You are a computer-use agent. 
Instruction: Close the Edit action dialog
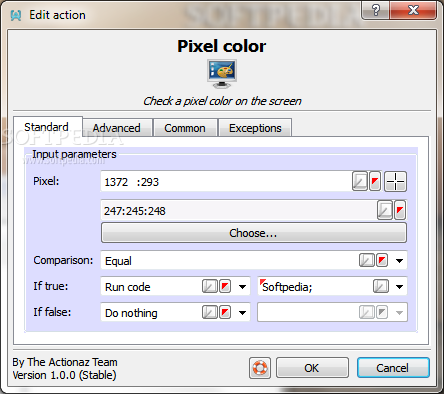click(413, 10)
